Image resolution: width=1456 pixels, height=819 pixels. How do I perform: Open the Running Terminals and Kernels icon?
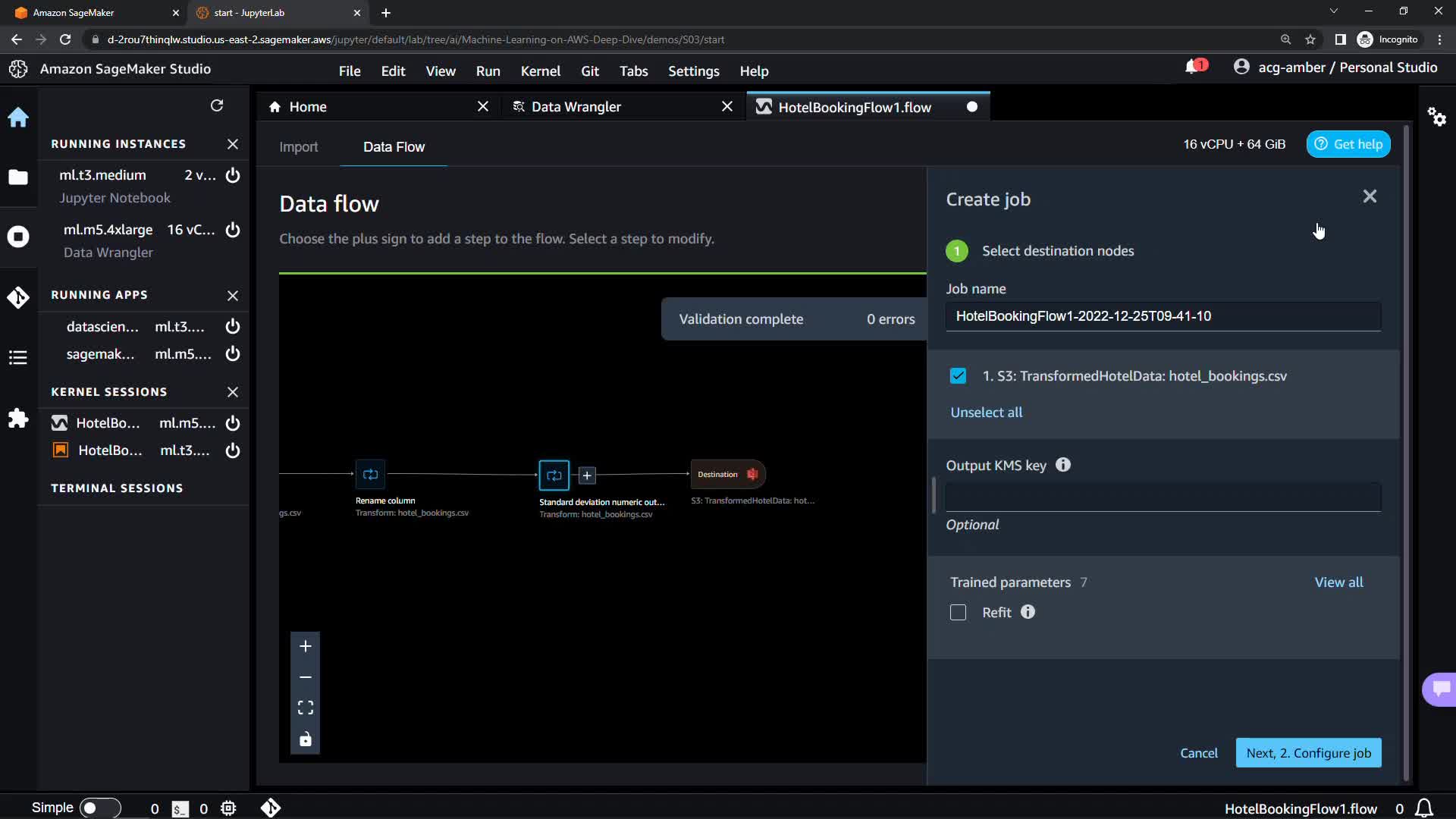click(18, 237)
